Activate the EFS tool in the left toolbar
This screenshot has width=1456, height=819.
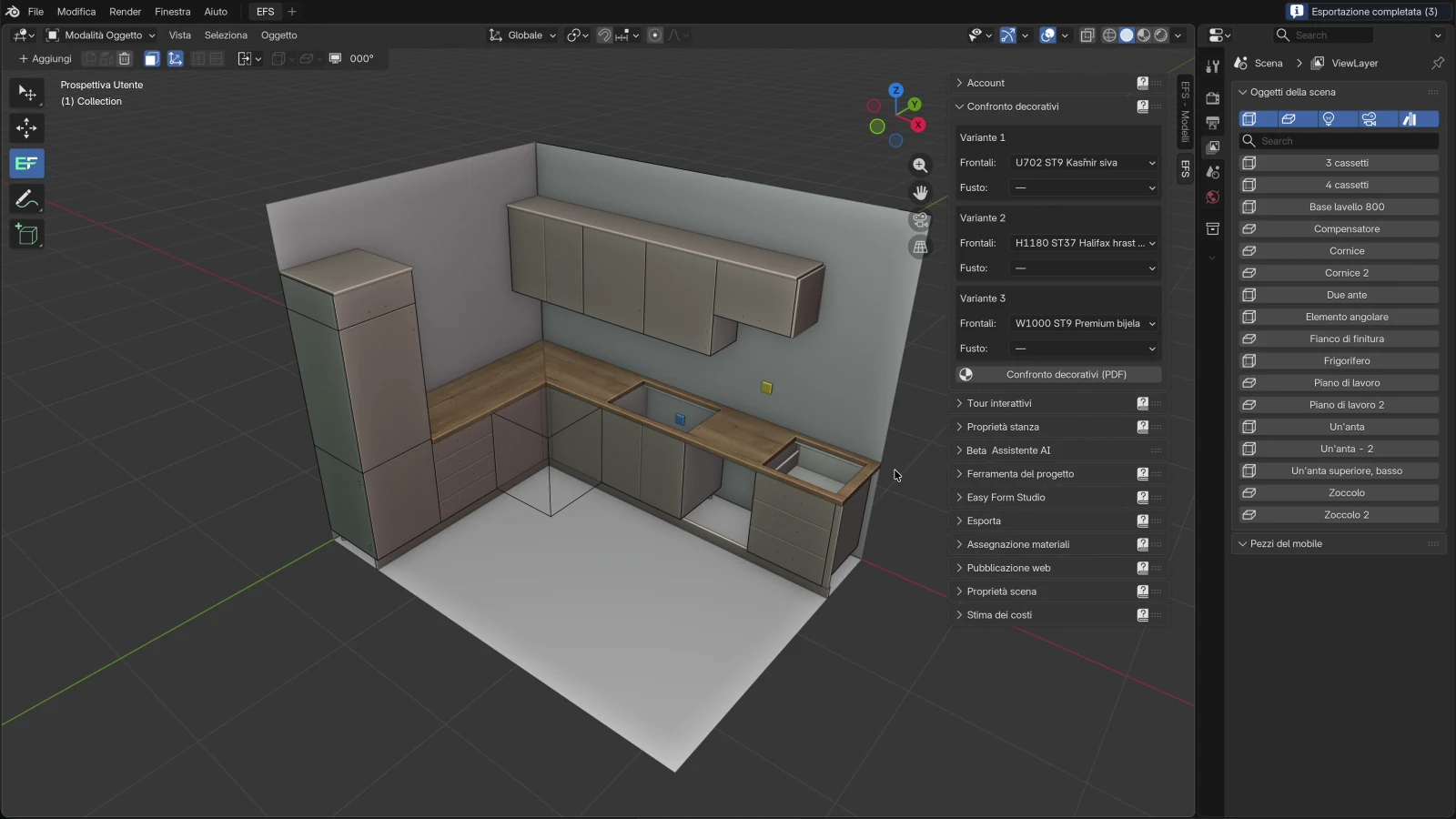point(26,164)
